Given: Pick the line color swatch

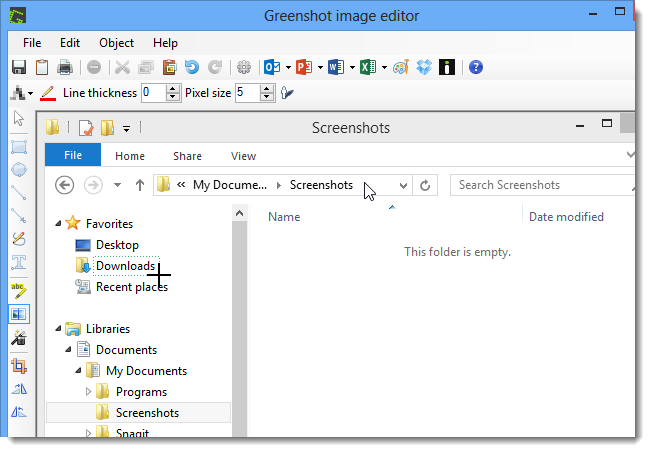Looking at the screenshot, I should pyautogui.click(x=47, y=93).
